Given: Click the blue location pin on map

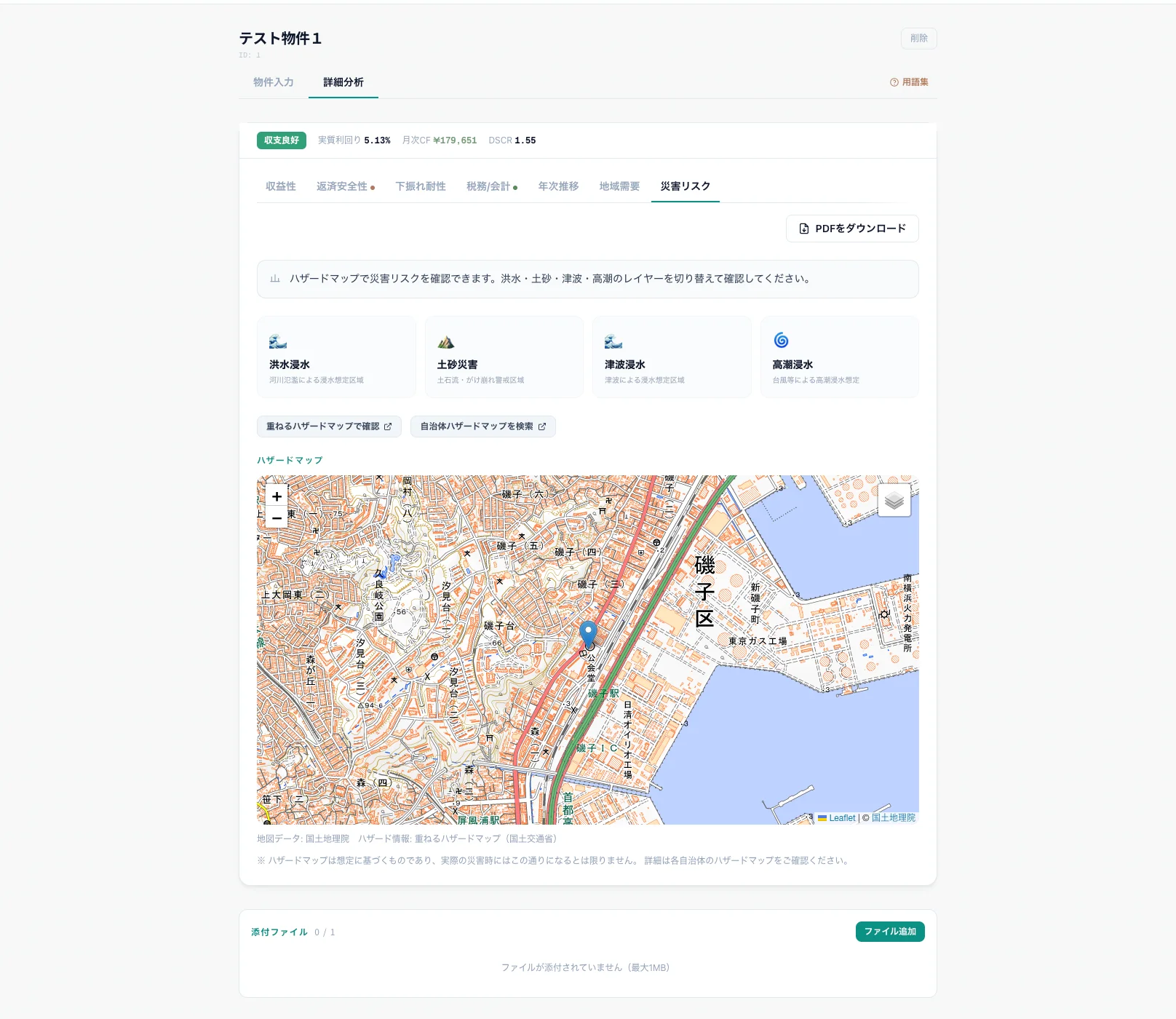Looking at the screenshot, I should point(588,633).
